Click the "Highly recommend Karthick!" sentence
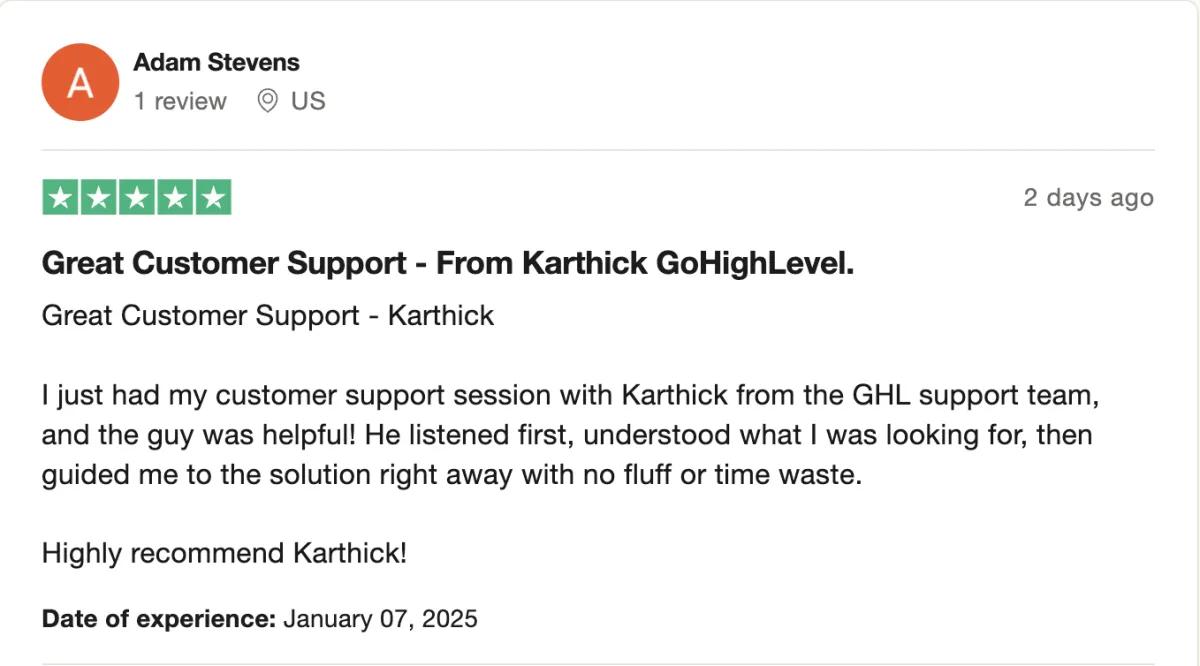The image size is (1200, 666). pos(224,552)
